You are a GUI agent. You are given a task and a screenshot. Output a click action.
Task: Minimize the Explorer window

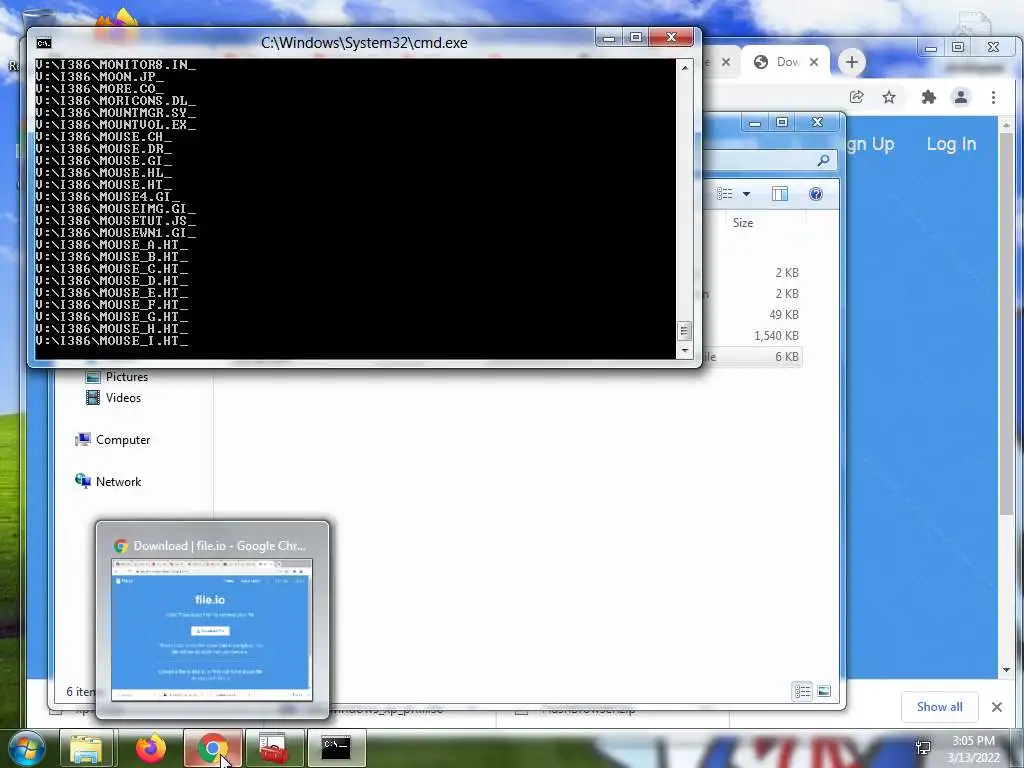(x=755, y=123)
